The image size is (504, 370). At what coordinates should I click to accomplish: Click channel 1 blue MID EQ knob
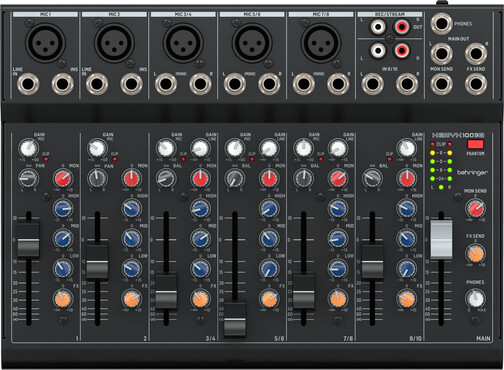63,238
